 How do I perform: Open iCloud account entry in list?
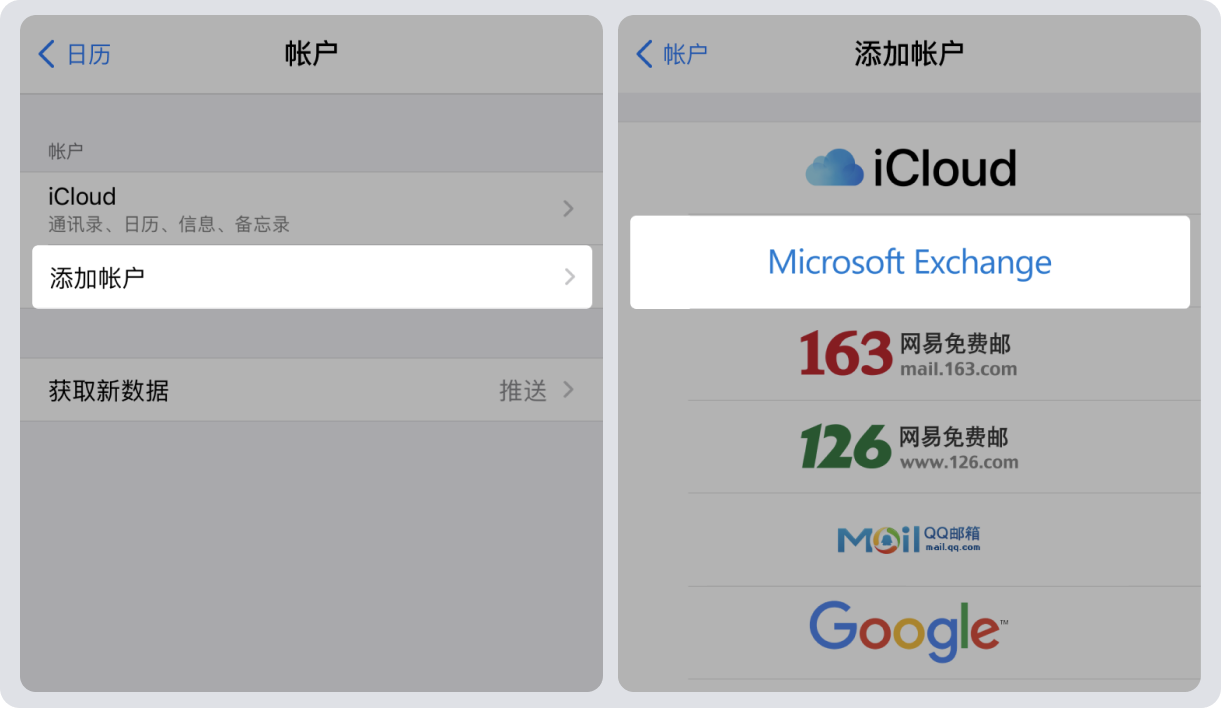click(312, 209)
